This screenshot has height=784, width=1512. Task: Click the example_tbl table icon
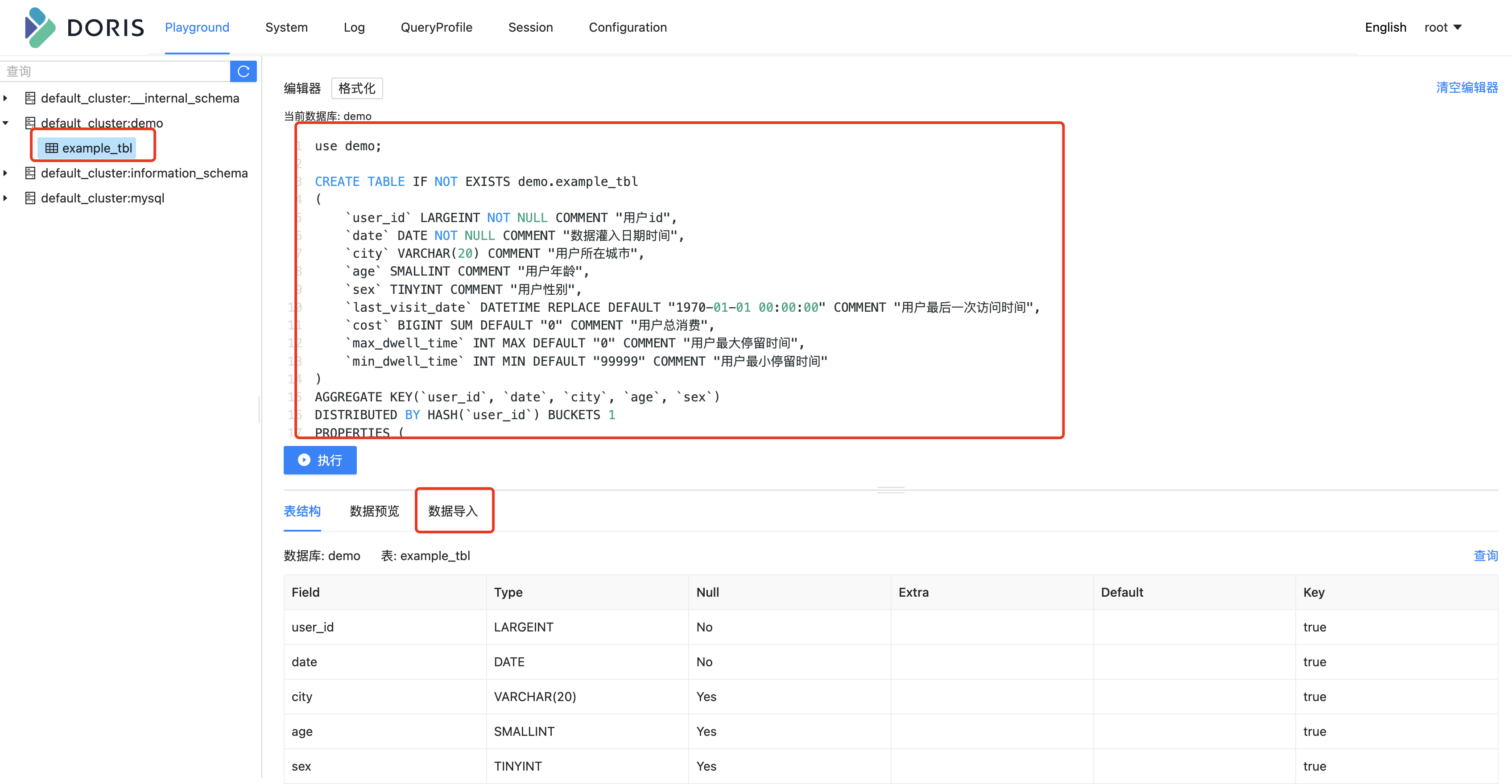click(x=52, y=149)
